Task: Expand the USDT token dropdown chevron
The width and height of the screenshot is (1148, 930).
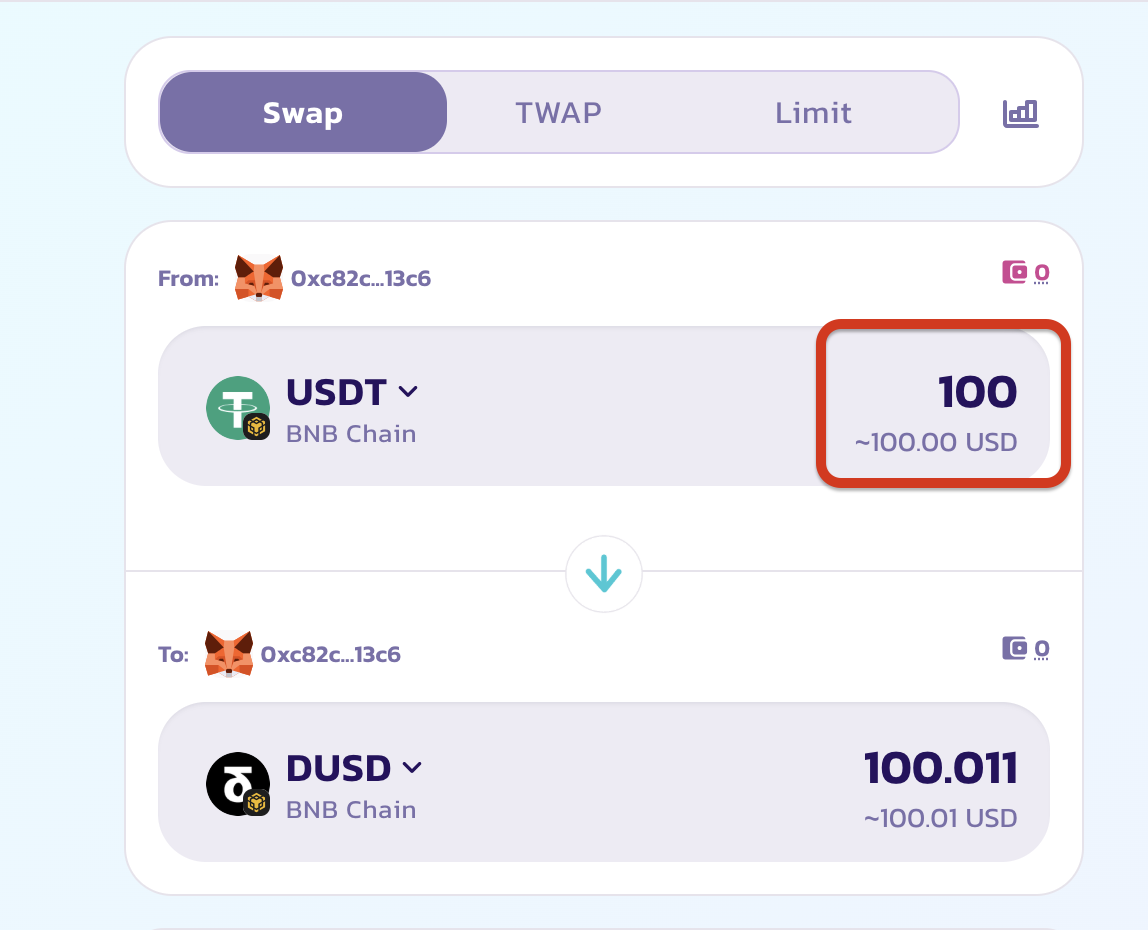Action: tap(408, 392)
